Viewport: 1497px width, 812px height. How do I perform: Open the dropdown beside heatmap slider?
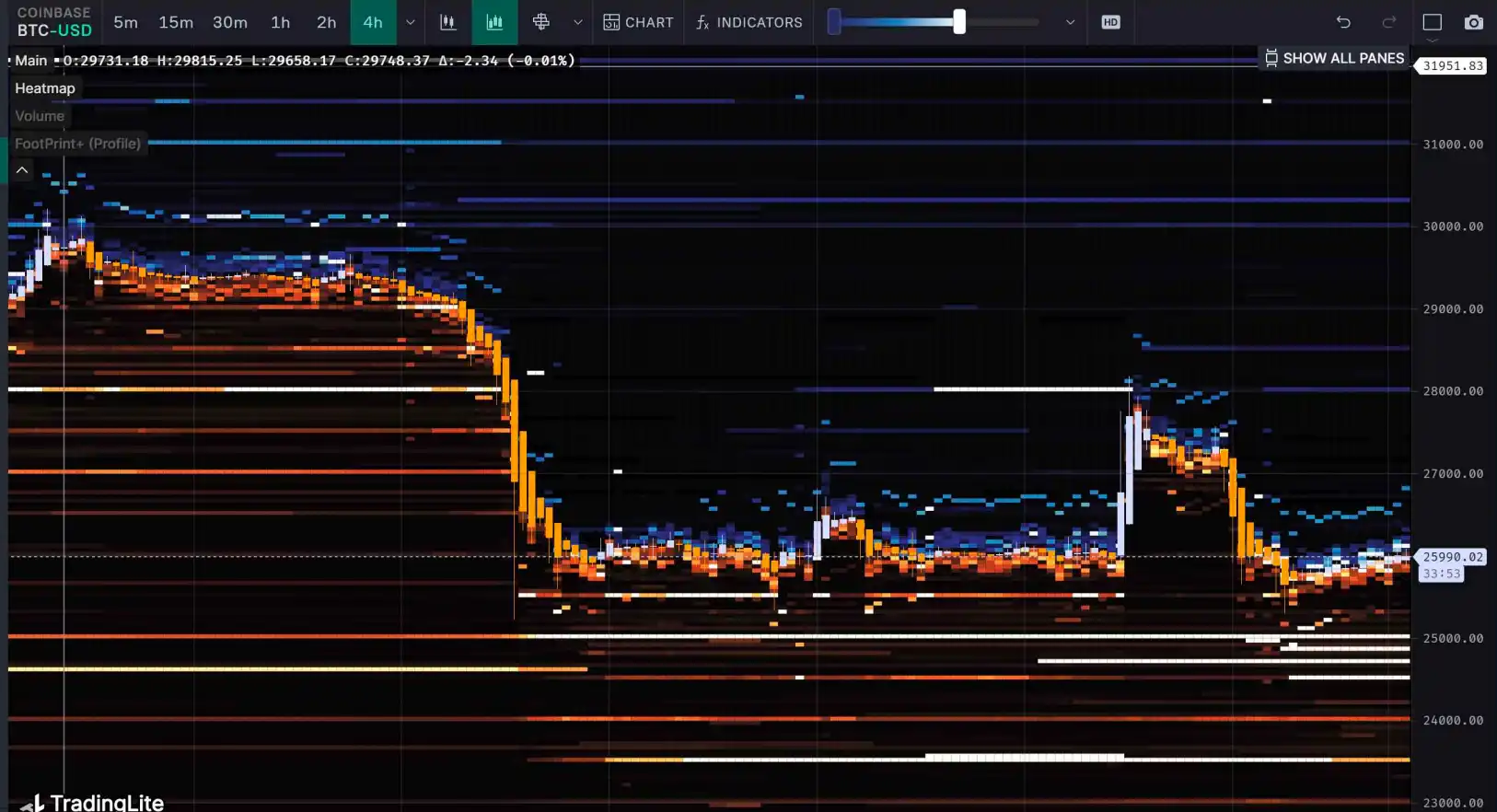pos(1070,22)
